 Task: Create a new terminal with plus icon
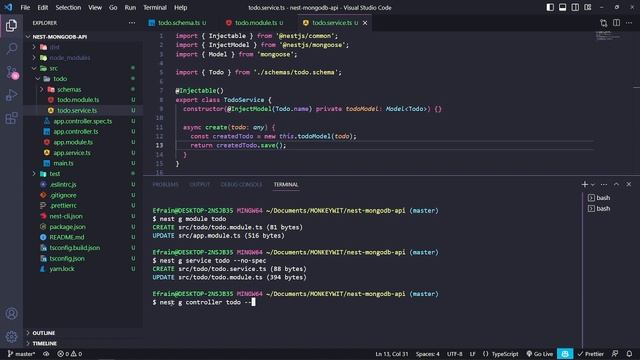584,184
